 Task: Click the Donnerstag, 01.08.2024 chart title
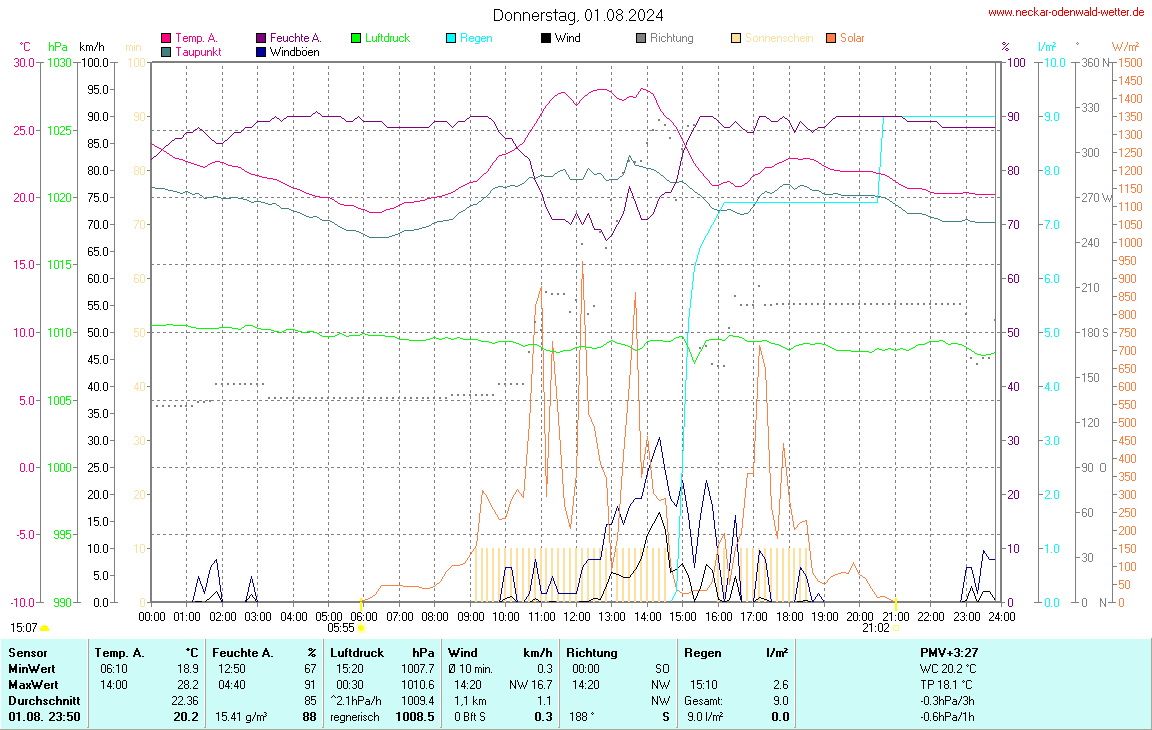[577, 15]
